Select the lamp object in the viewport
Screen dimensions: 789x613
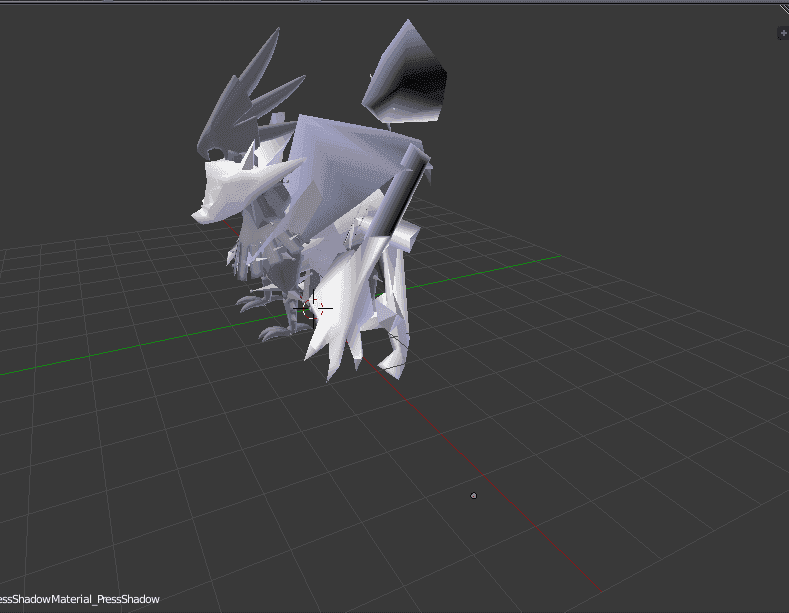pyautogui.click(x=474, y=496)
